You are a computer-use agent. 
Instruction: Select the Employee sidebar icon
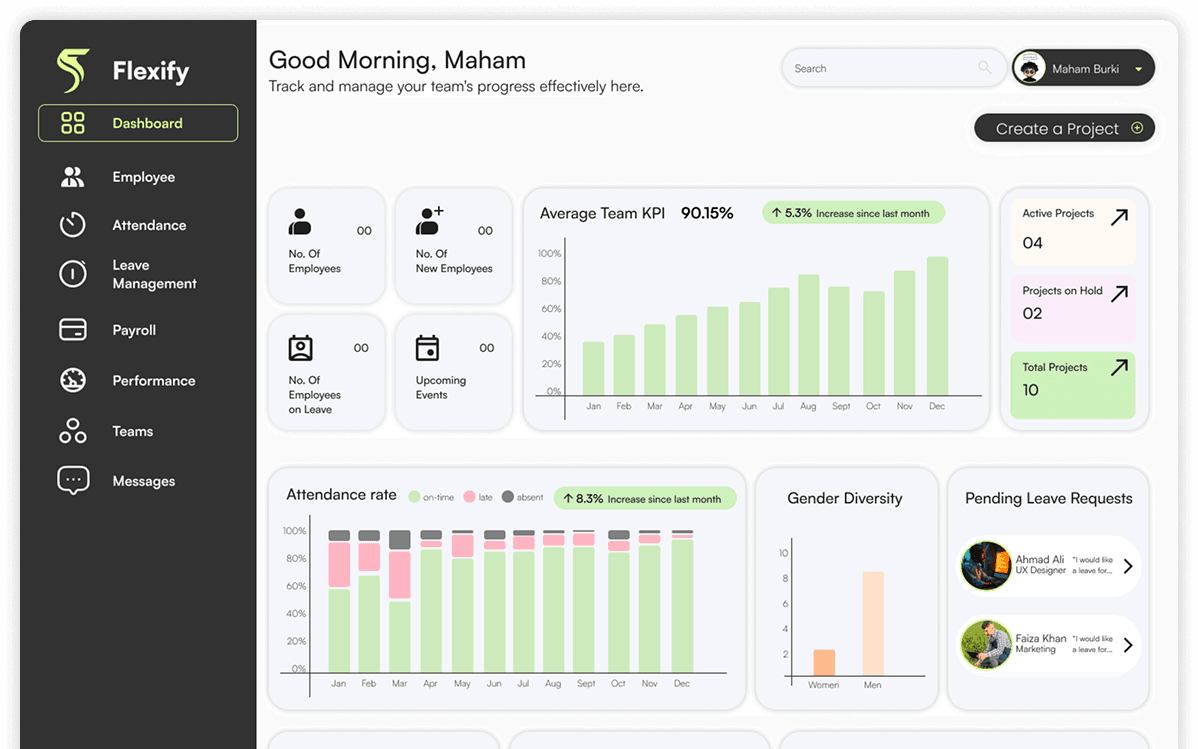coord(72,176)
